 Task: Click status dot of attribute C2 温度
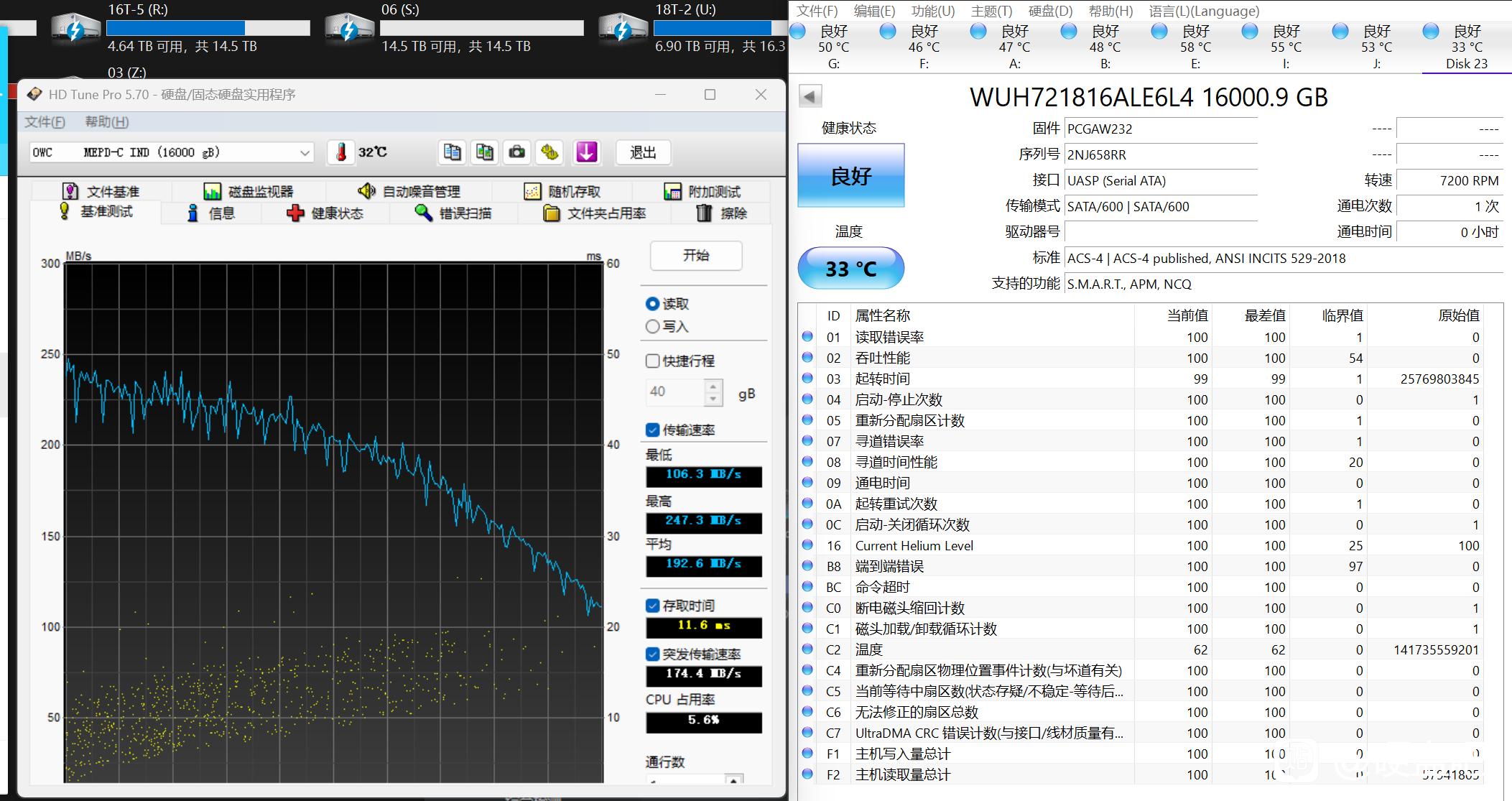[x=807, y=649]
